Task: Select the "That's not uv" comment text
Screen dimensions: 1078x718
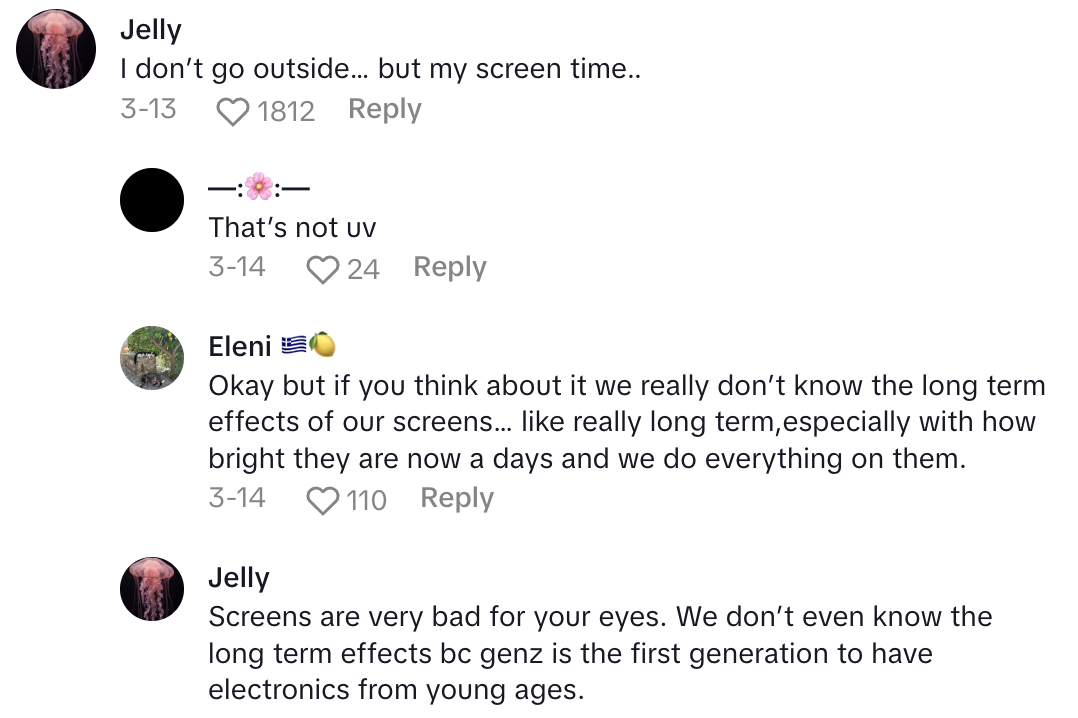Action: tap(292, 228)
